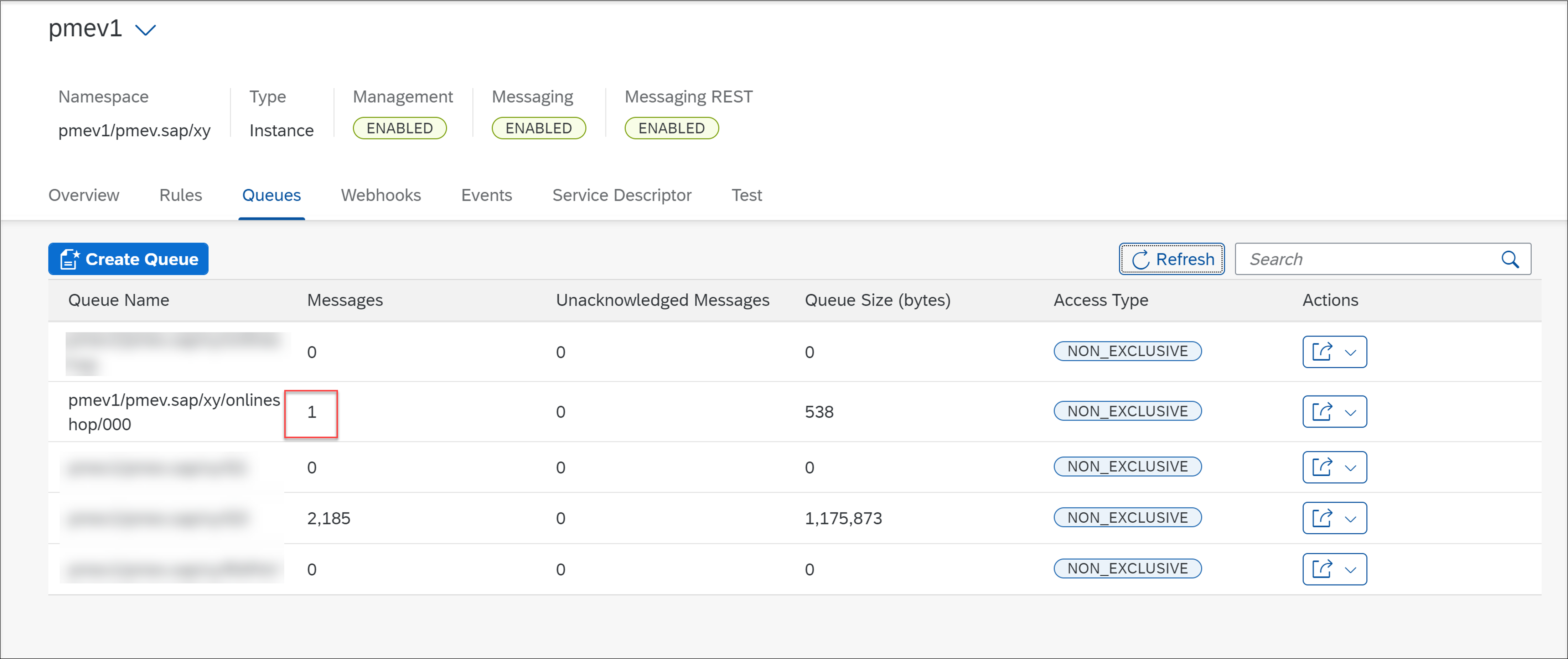Open the Overview tab
1568x659 pixels.
[84, 195]
